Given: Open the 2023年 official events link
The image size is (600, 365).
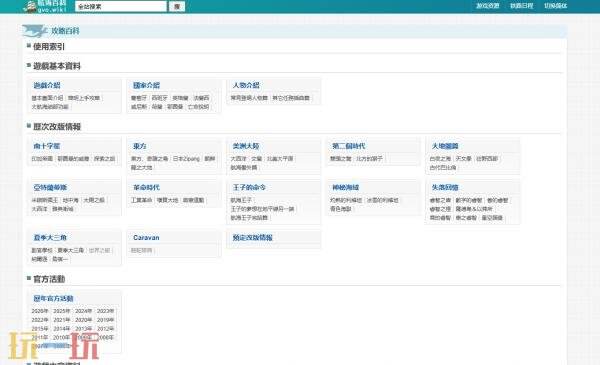Looking at the screenshot, I should click(x=105, y=311).
